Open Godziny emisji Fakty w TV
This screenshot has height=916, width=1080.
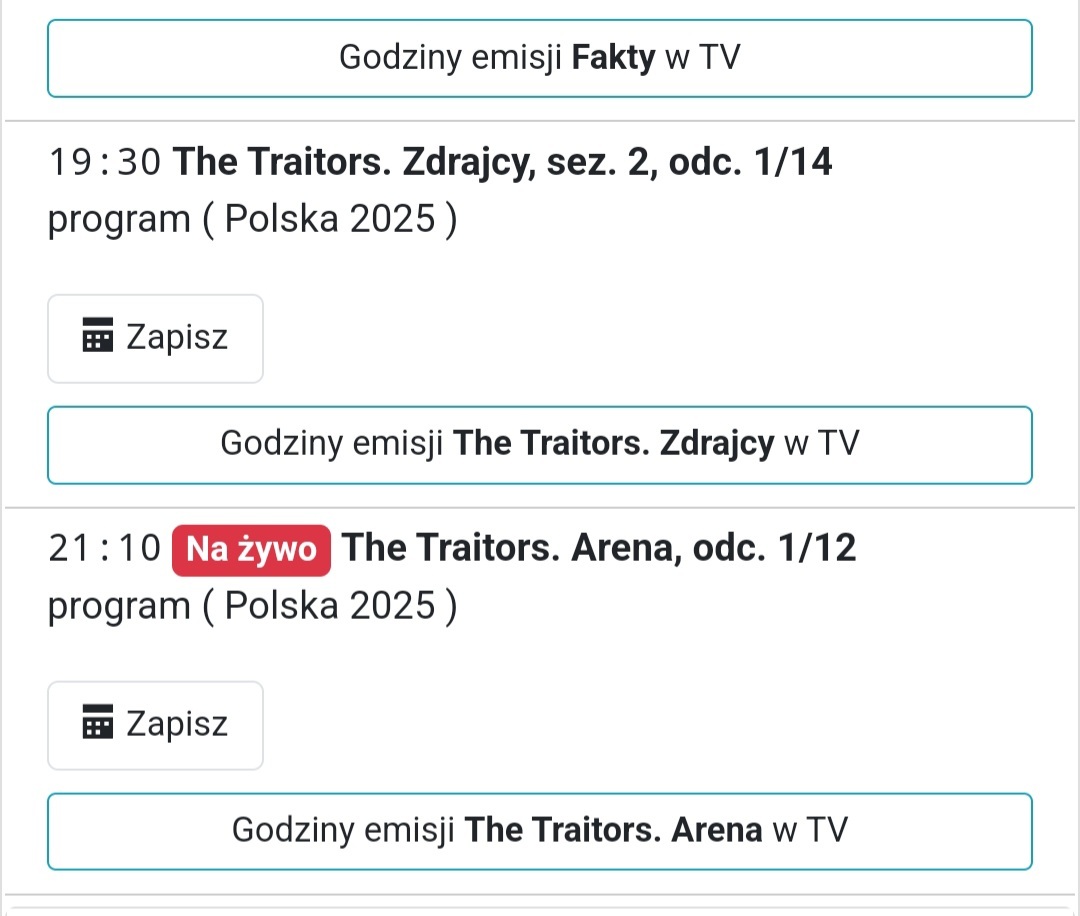(x=540, y=58)
